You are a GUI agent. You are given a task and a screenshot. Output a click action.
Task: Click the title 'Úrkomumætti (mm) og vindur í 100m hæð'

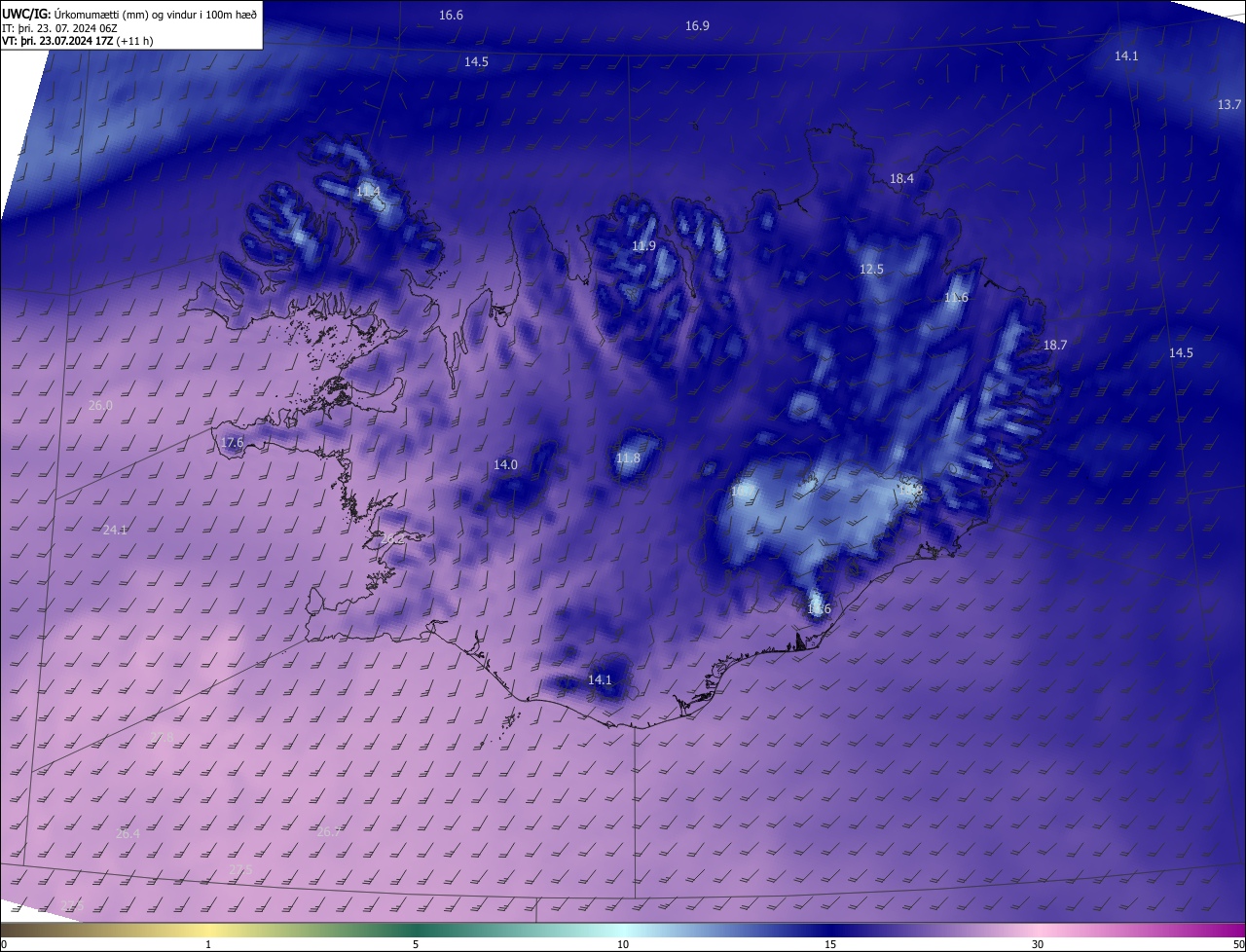tap(156, 14)
